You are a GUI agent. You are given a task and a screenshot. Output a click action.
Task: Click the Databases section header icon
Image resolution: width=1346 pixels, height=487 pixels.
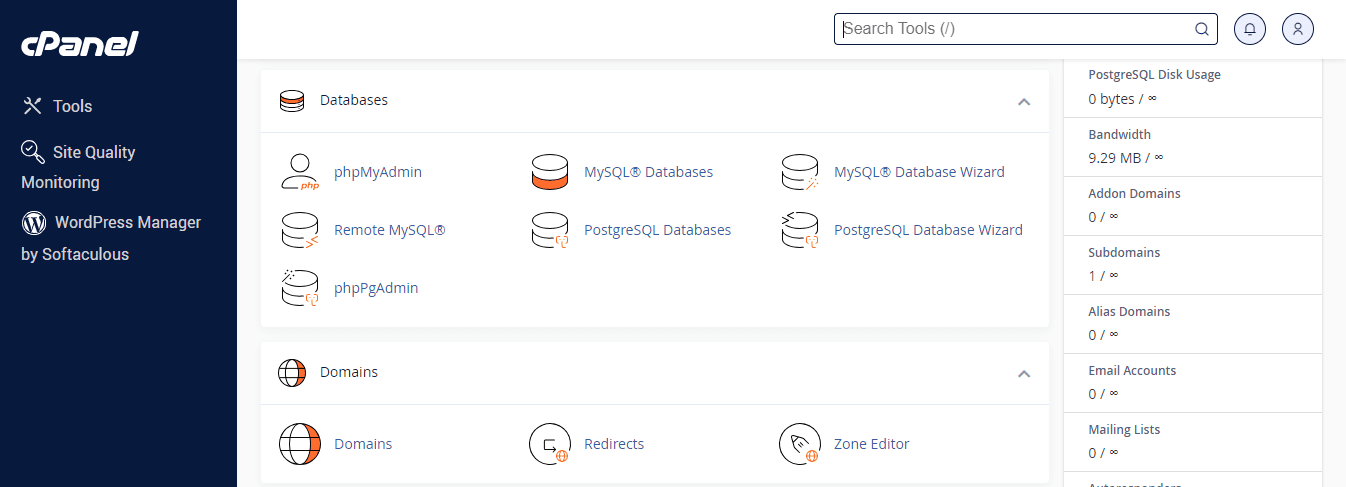pyautogui.click(x=291, y=100)
